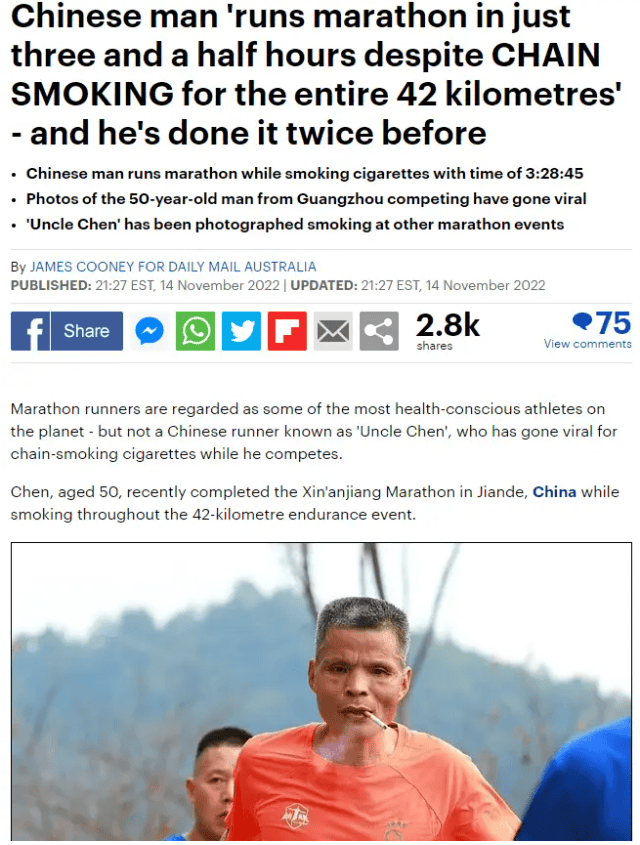
Task: Click the article headline about chain smoking
Action: pyautogui.click(x=316, y=74)
